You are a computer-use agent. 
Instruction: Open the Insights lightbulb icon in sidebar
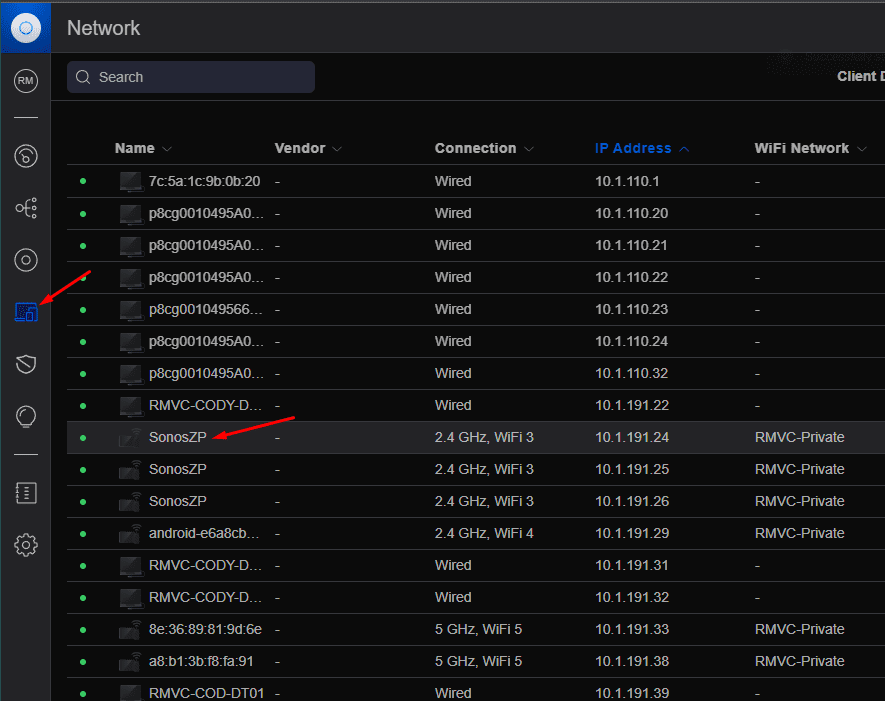click(x=25, y=417)
